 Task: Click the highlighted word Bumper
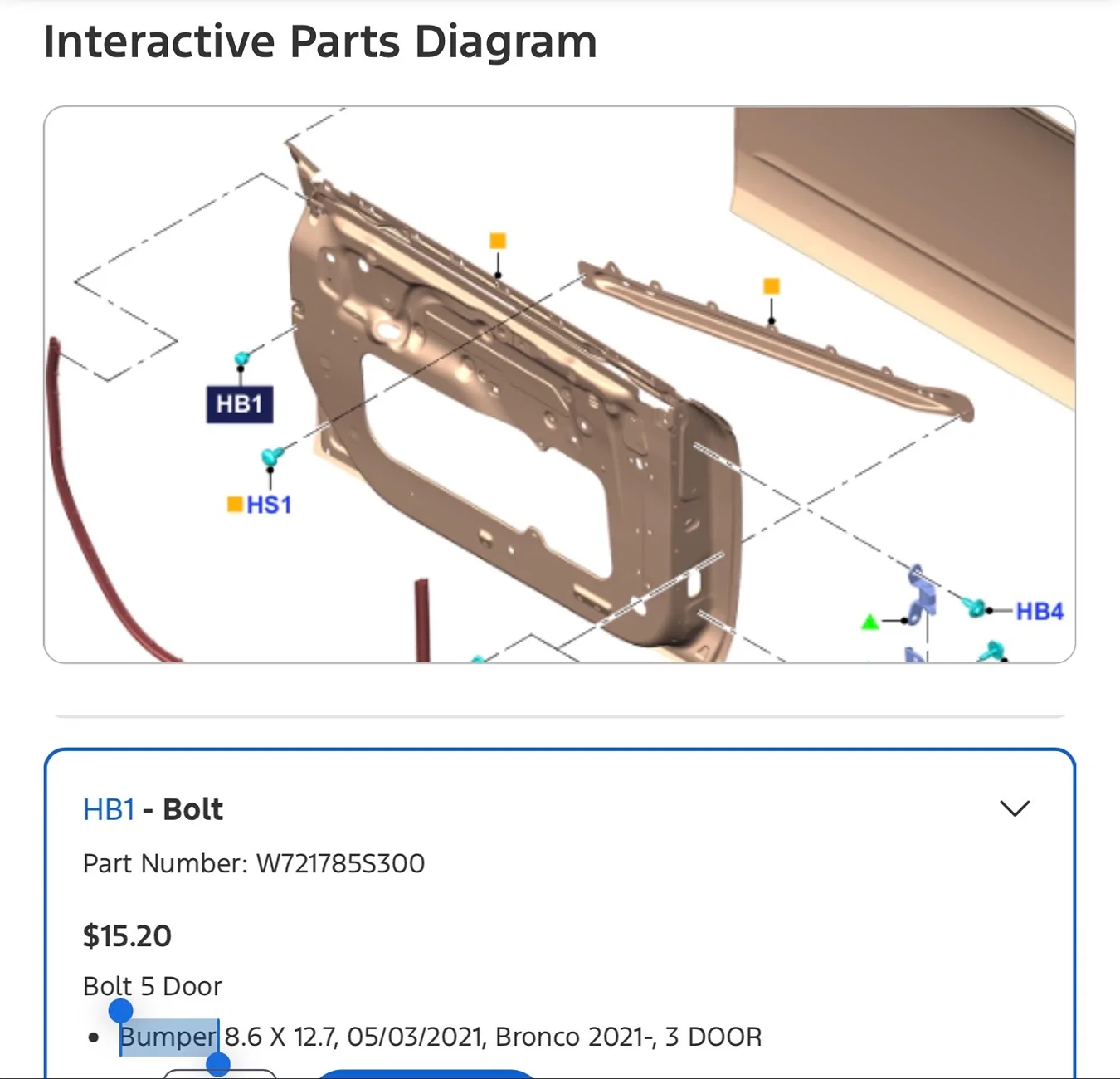[168, 1037]
